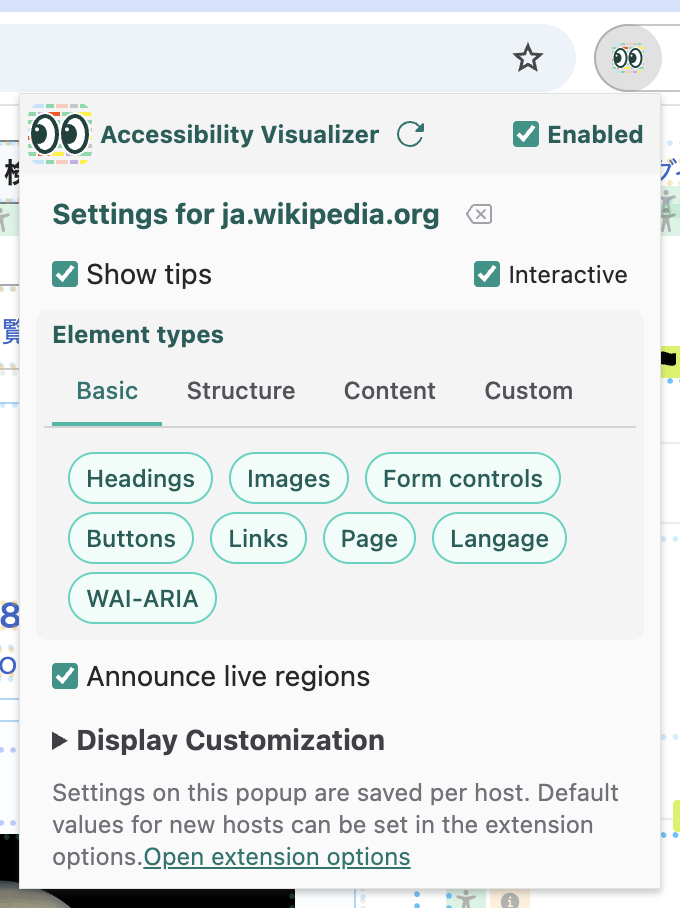Open the extension icon in the browser toolbar
Image resolution: width=680 pixels, height=908 pixels.
point(628,58)
